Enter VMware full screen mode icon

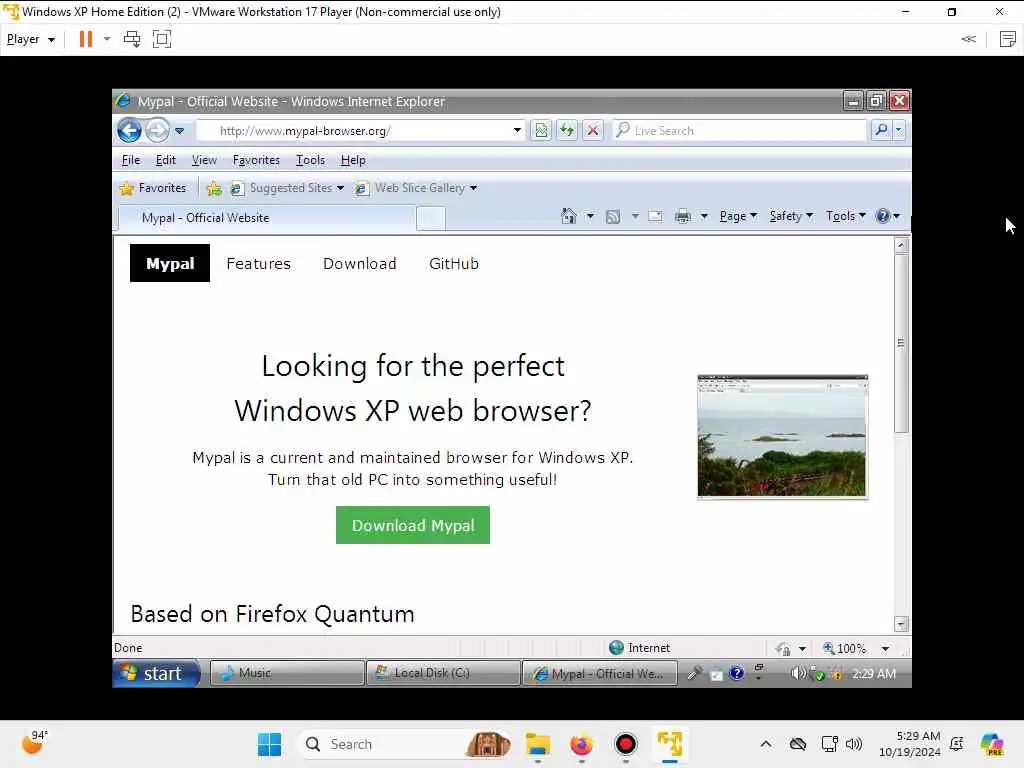coord(161,39)
